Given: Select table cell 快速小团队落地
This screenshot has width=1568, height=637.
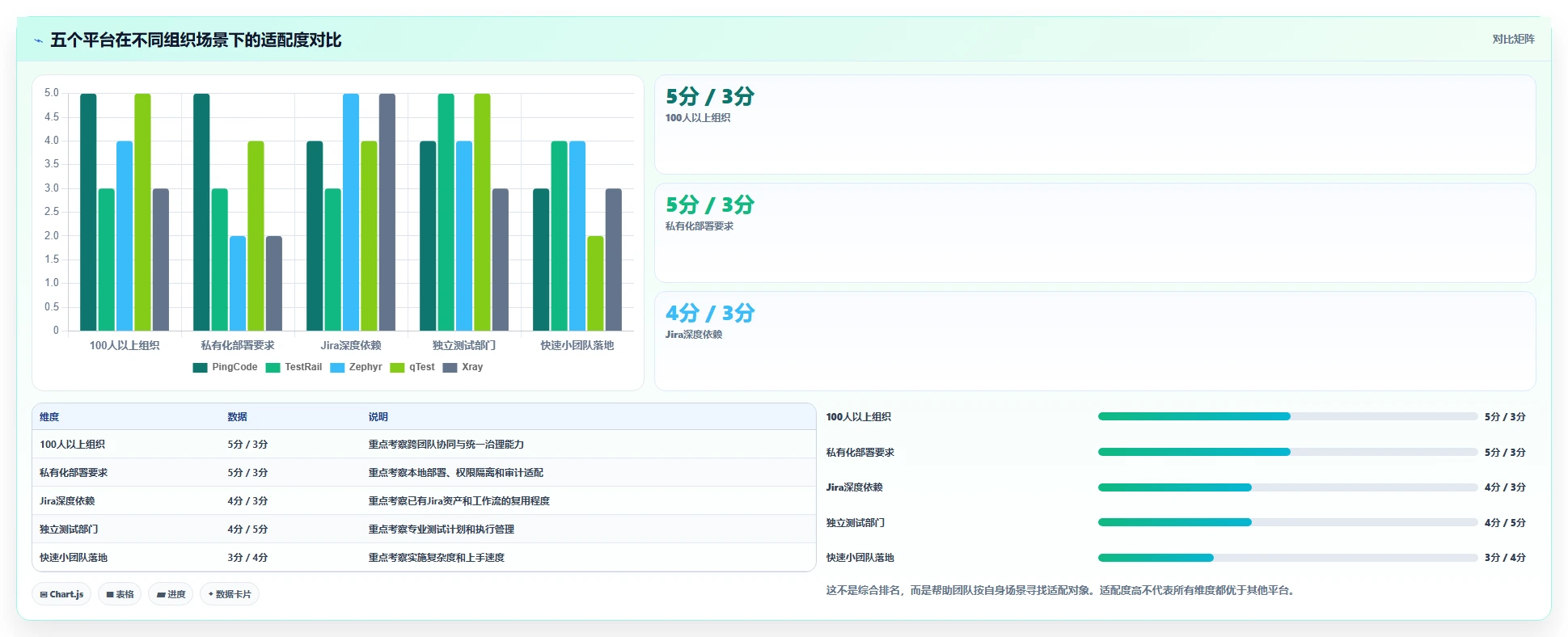Looking at the screenshot, I should pos(74,558).
